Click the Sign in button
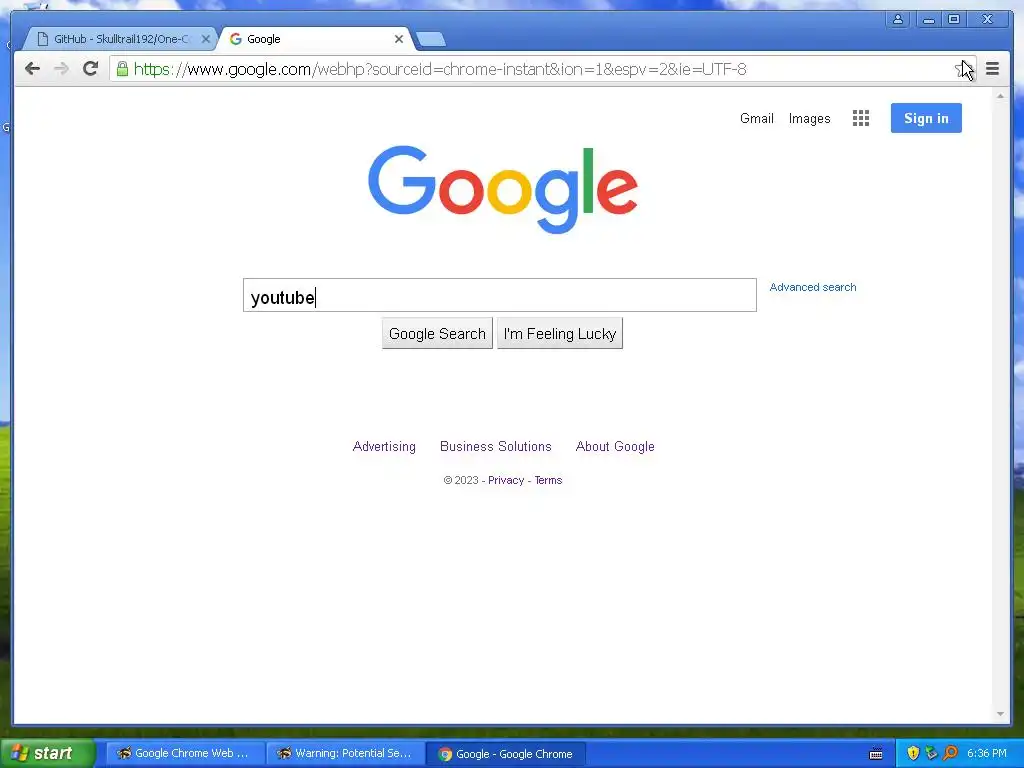This screenshot has width=1024, height=768. (926, 118)
